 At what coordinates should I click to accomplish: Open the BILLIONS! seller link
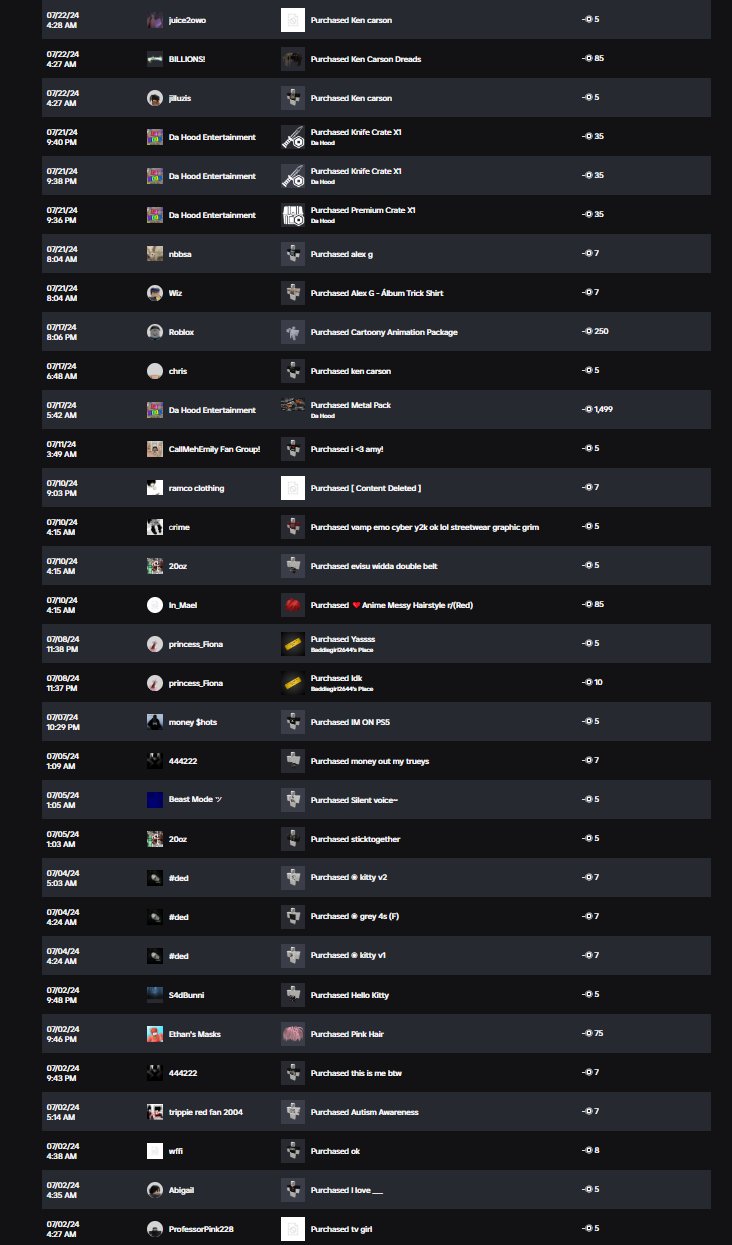[187, 59]
